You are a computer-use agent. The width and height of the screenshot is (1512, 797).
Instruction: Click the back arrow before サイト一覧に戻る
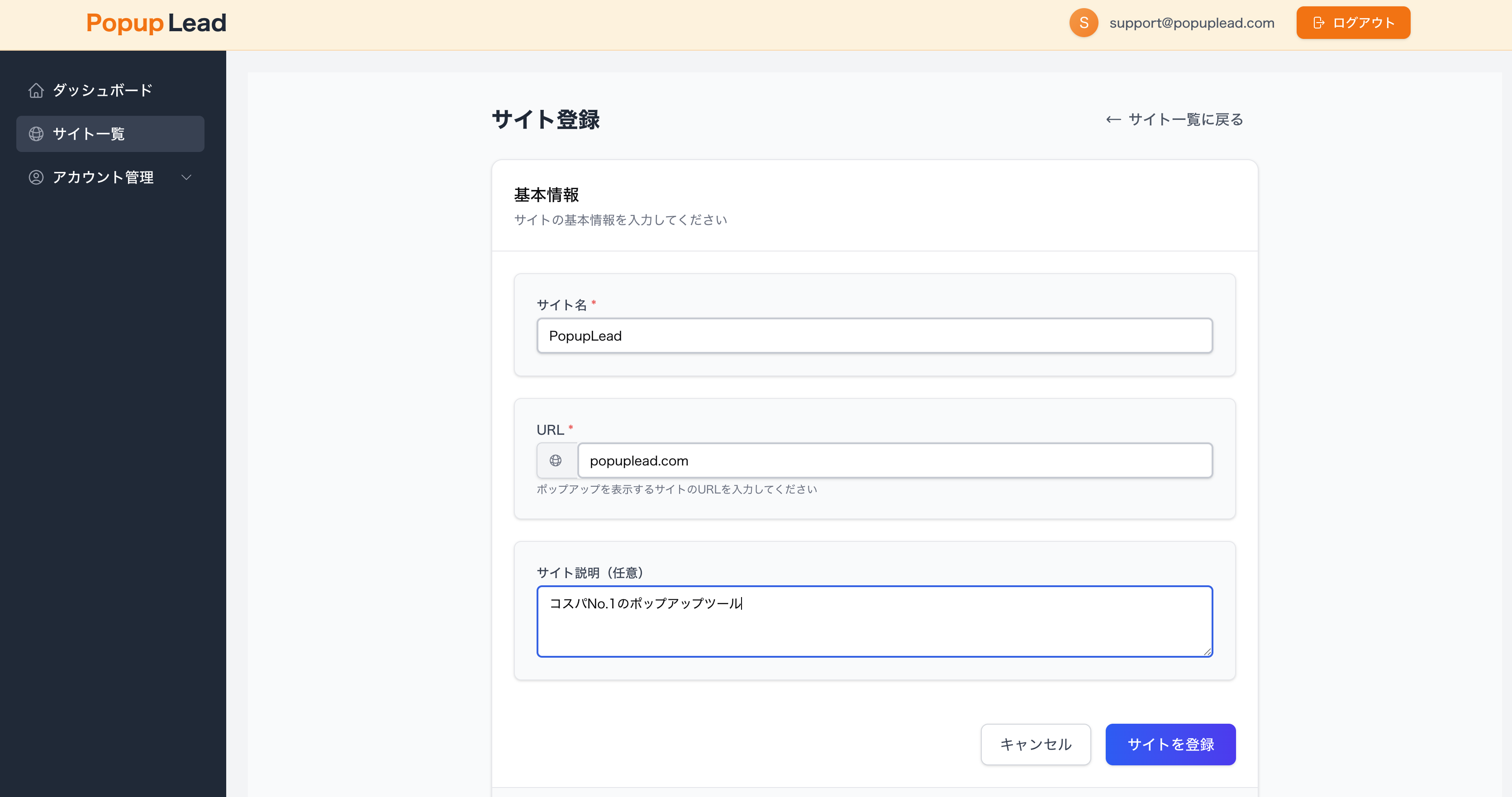[1113, 119]
